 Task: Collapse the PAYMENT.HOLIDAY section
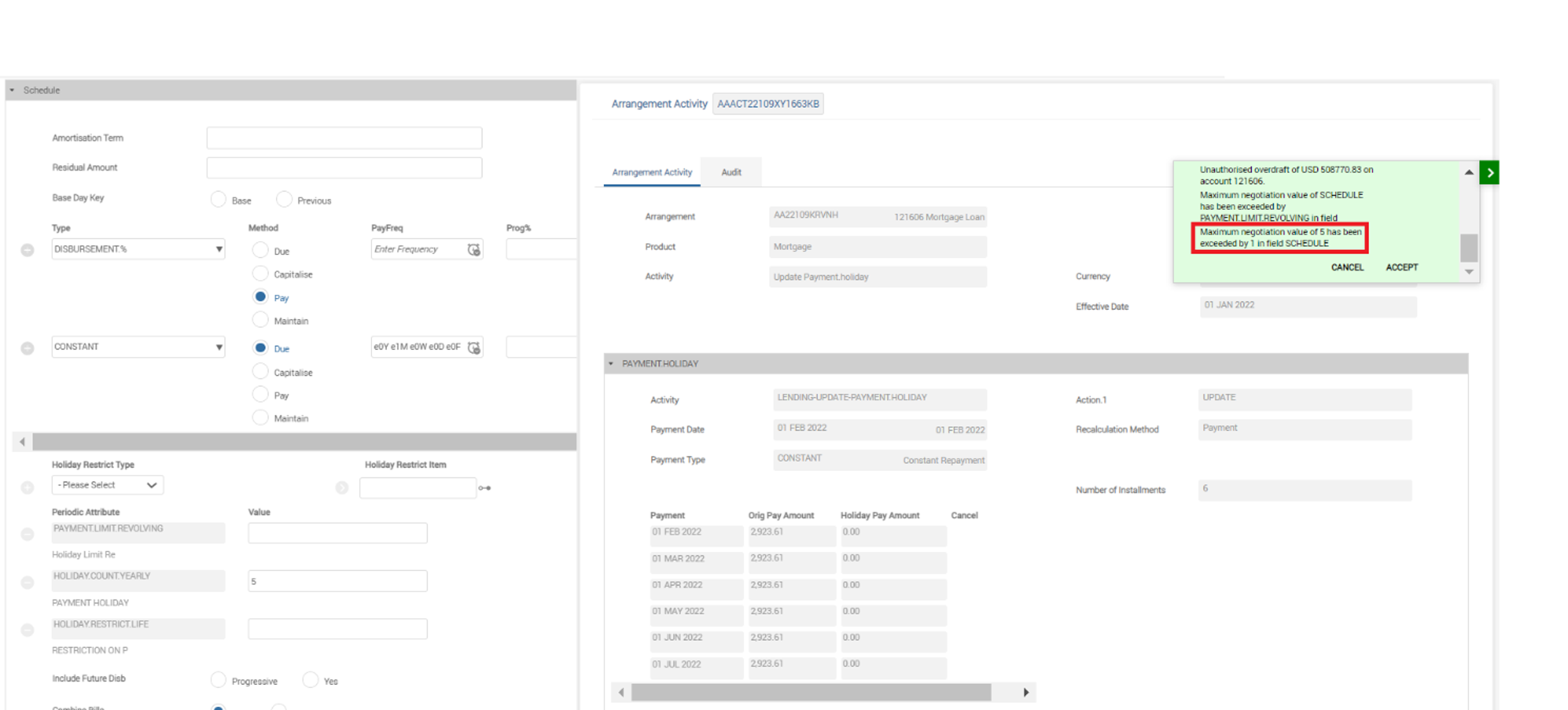[x=611, y=364]
